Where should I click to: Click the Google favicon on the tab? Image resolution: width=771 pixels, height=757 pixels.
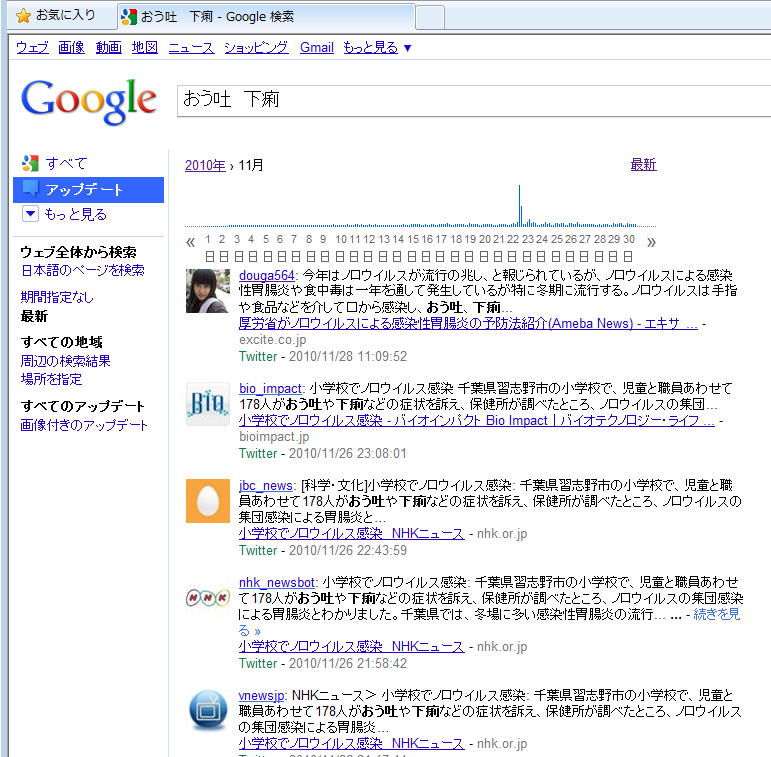point(129,17)
